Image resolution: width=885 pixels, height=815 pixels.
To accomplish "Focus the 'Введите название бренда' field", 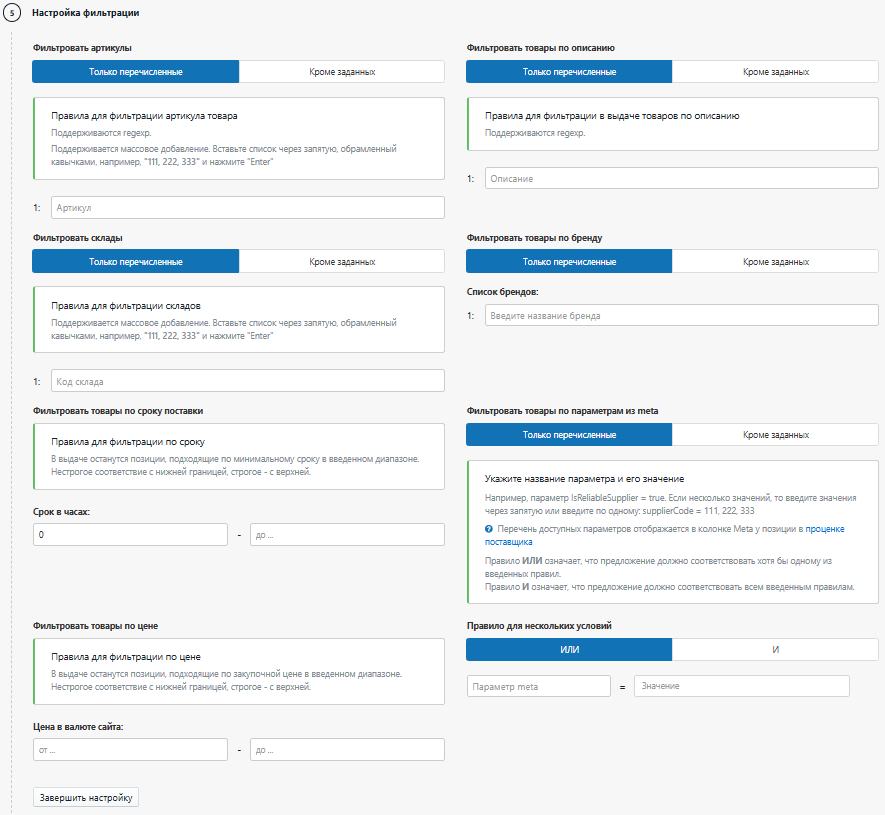I will (681, 315).
